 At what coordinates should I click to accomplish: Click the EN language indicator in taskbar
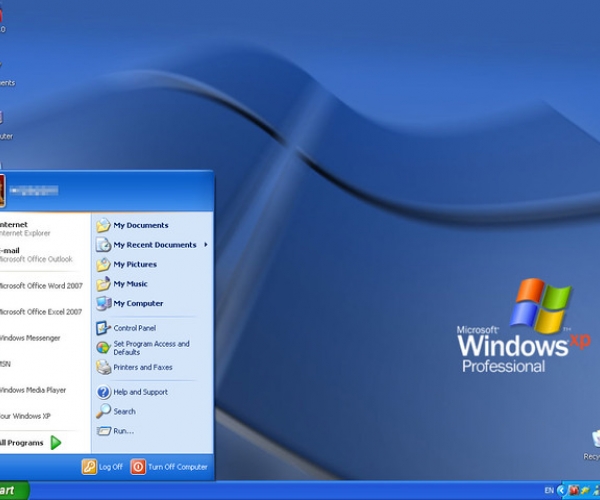click(549, 490)
